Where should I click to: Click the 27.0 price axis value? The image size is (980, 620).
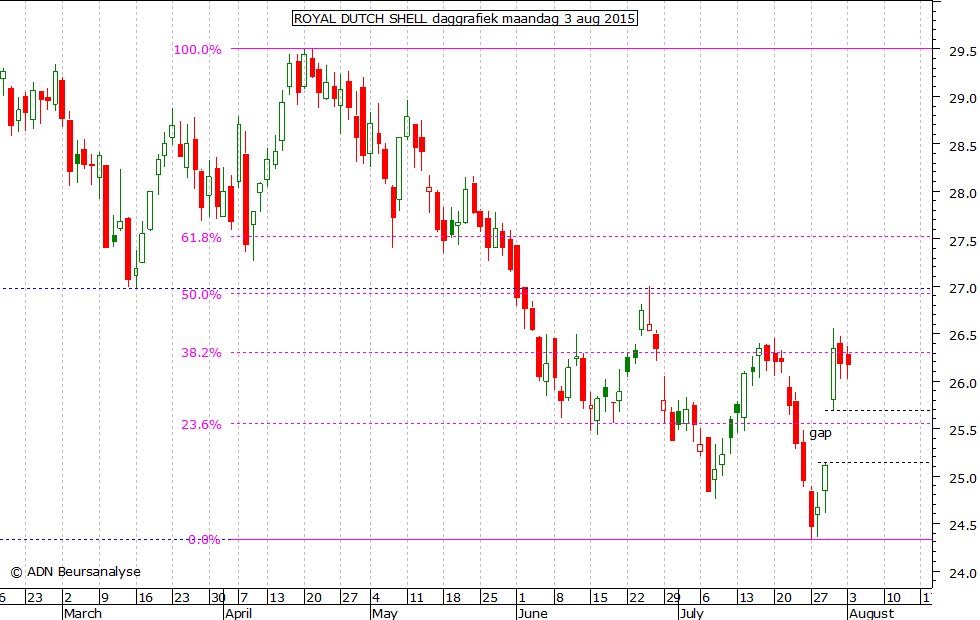962,288
